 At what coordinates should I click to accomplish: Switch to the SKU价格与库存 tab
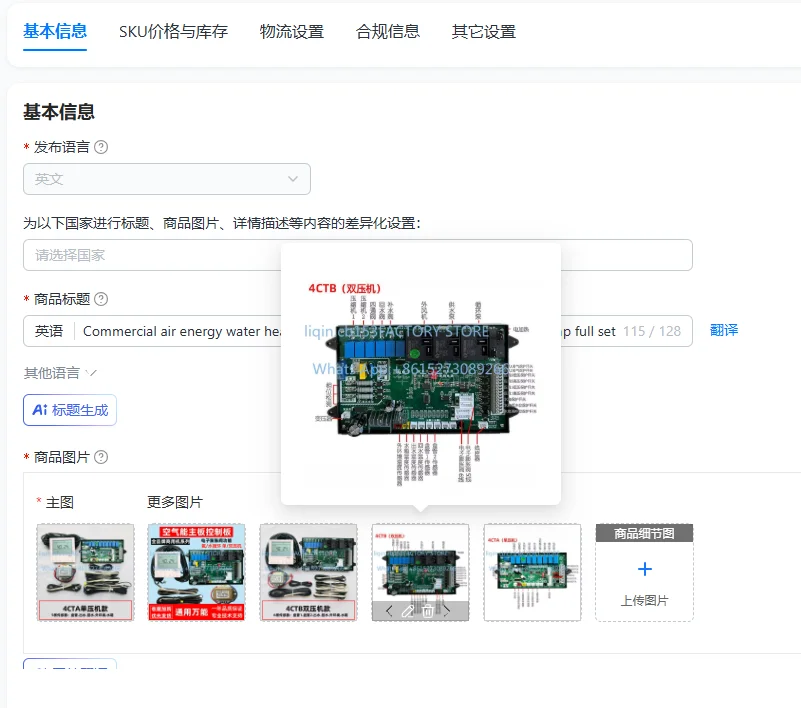click(x=173, y=32)
